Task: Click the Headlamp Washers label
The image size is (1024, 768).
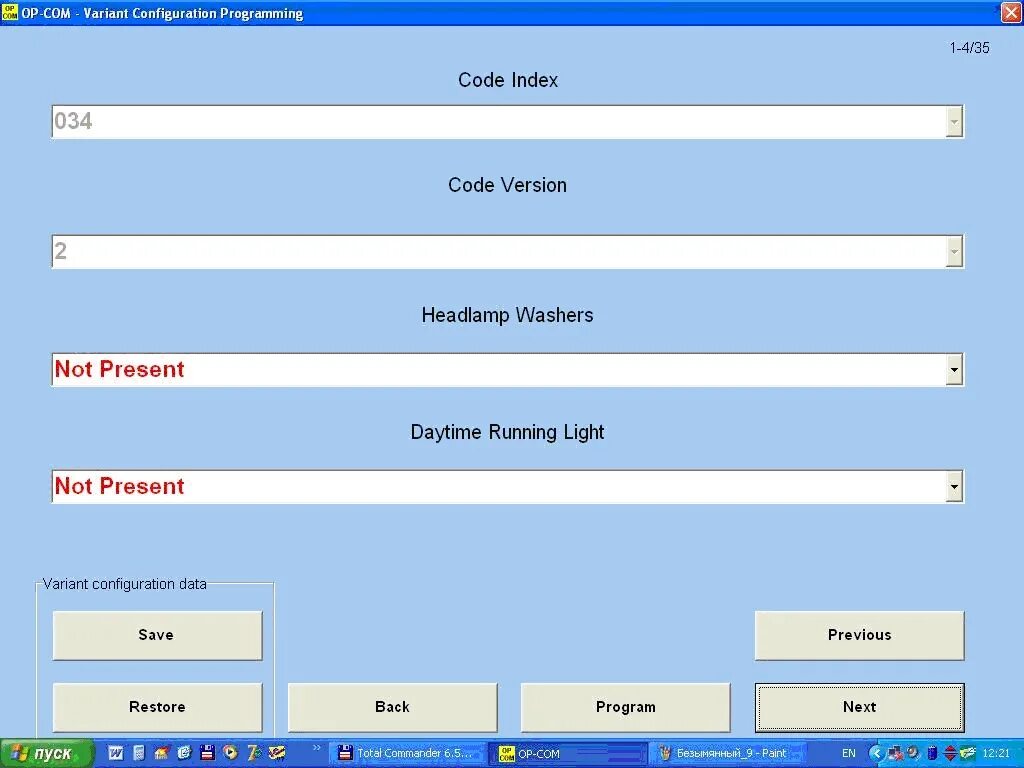Action: pos(507,315)
